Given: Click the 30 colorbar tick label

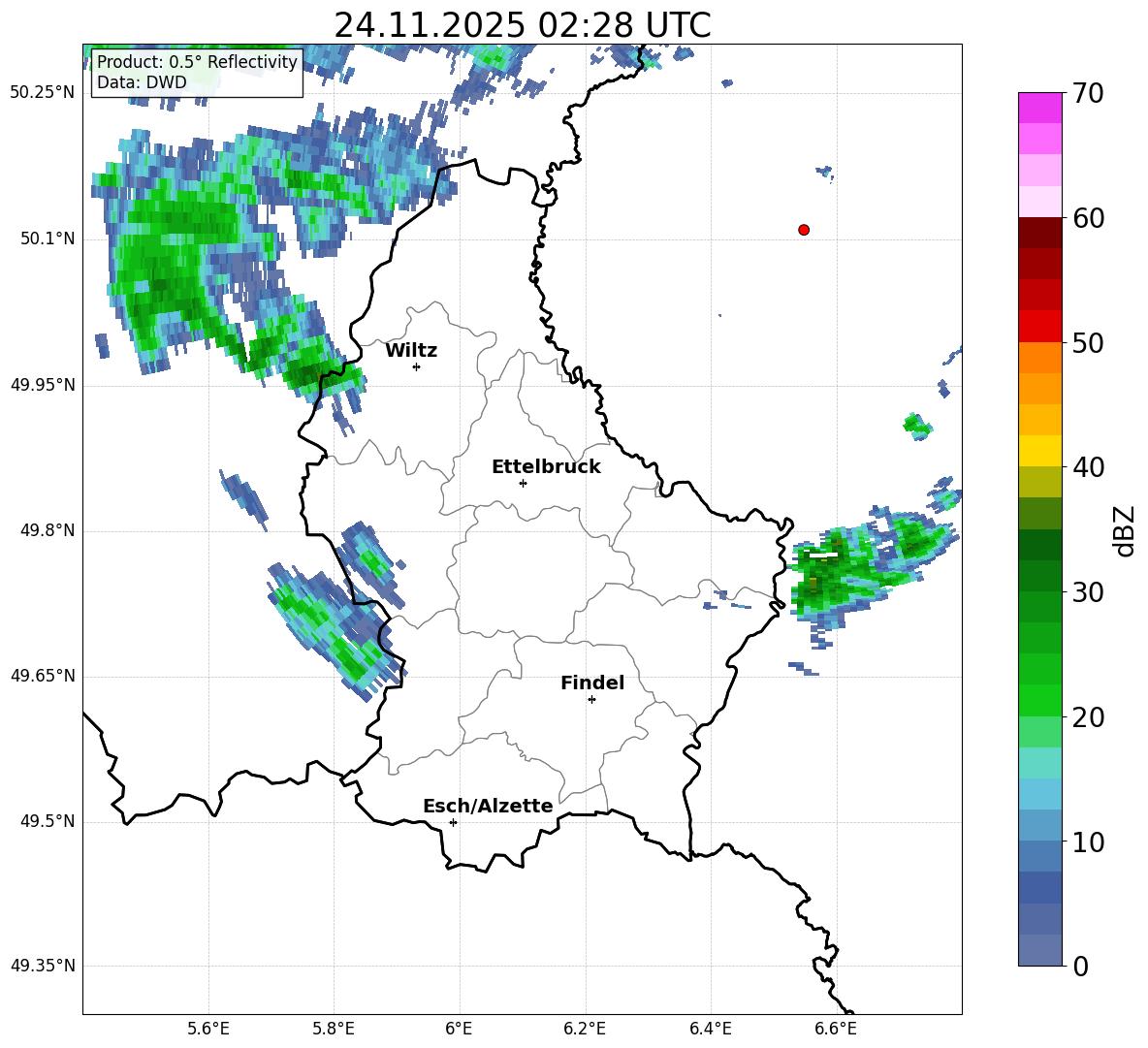Looking at the screenshot, I should pyautogui.click(x=1088, y=592).
